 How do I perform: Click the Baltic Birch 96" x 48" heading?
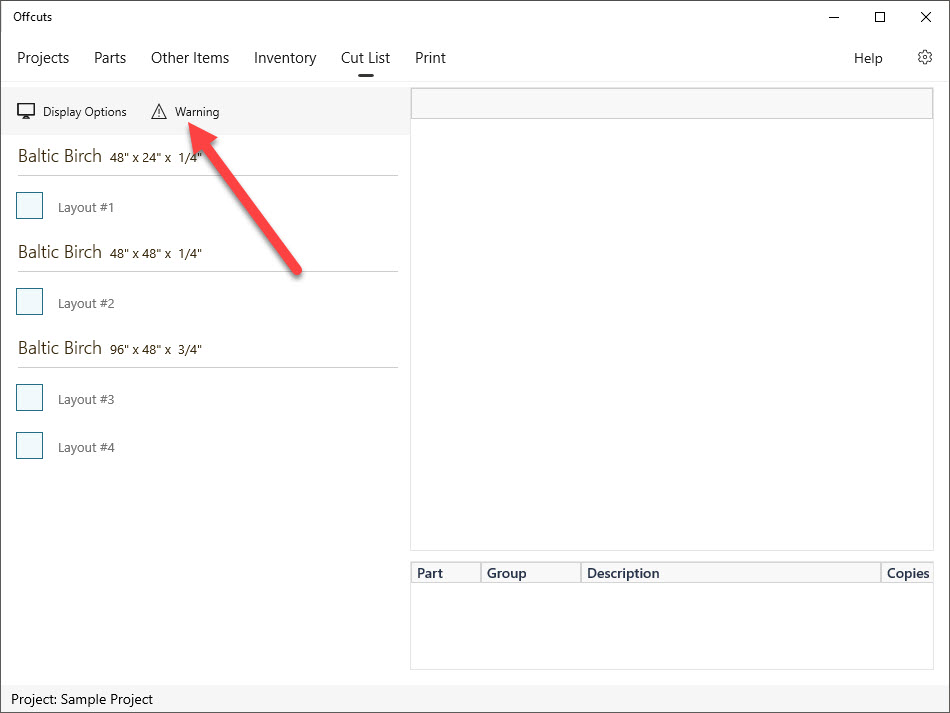(x=110, y=348)
